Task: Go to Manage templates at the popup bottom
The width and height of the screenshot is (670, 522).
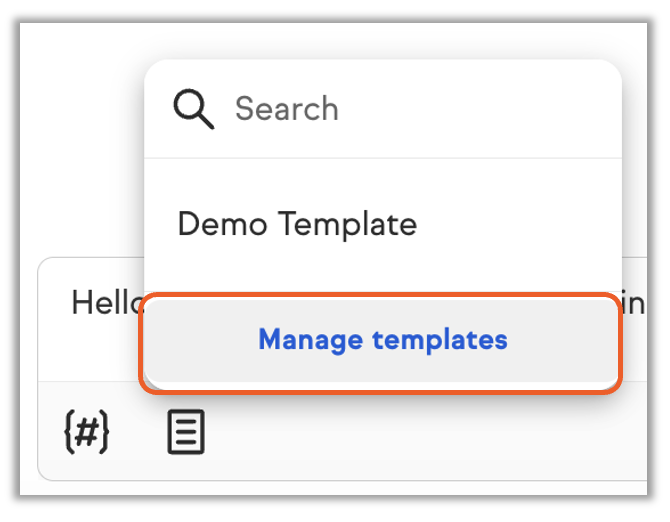Action: pyautogui.click(x=382, y=340)
